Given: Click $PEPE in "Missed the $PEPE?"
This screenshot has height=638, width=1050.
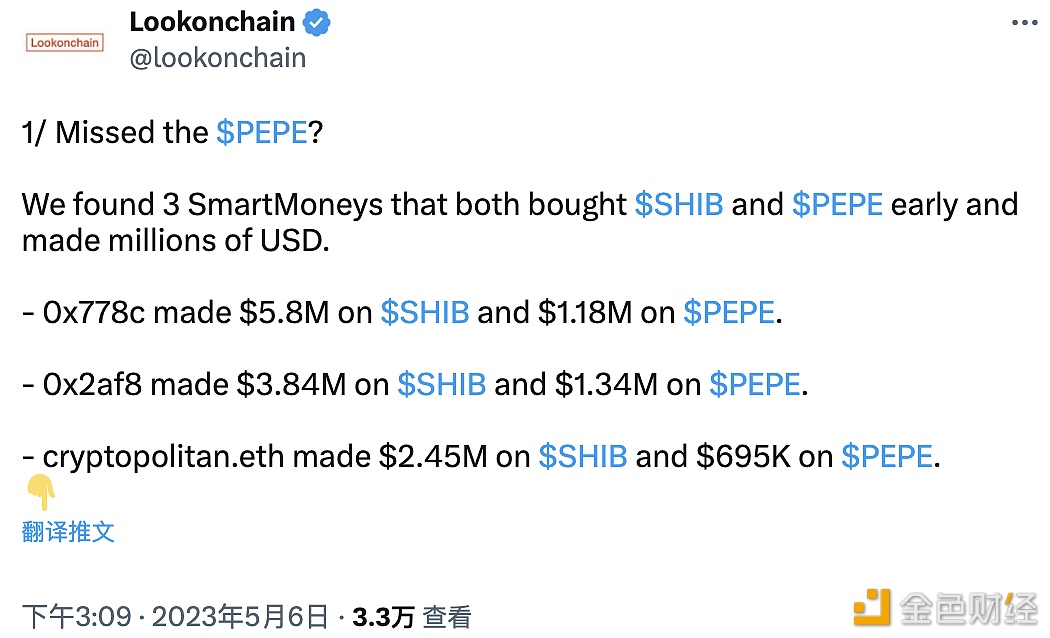Looking at the screenshot, I should pyautogui.click(x=262, y=133).
